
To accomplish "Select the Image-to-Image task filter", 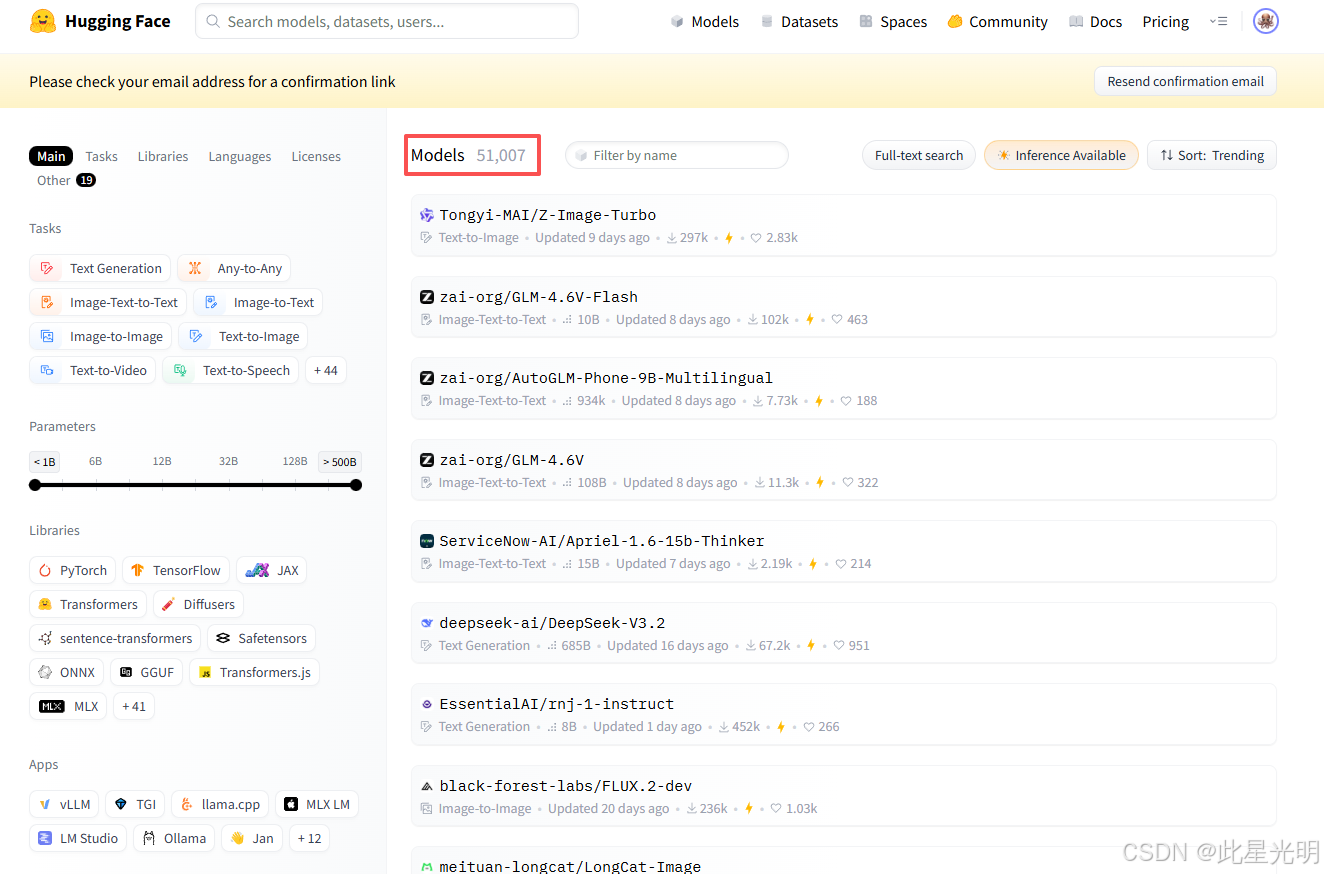I will pos(101,336).
